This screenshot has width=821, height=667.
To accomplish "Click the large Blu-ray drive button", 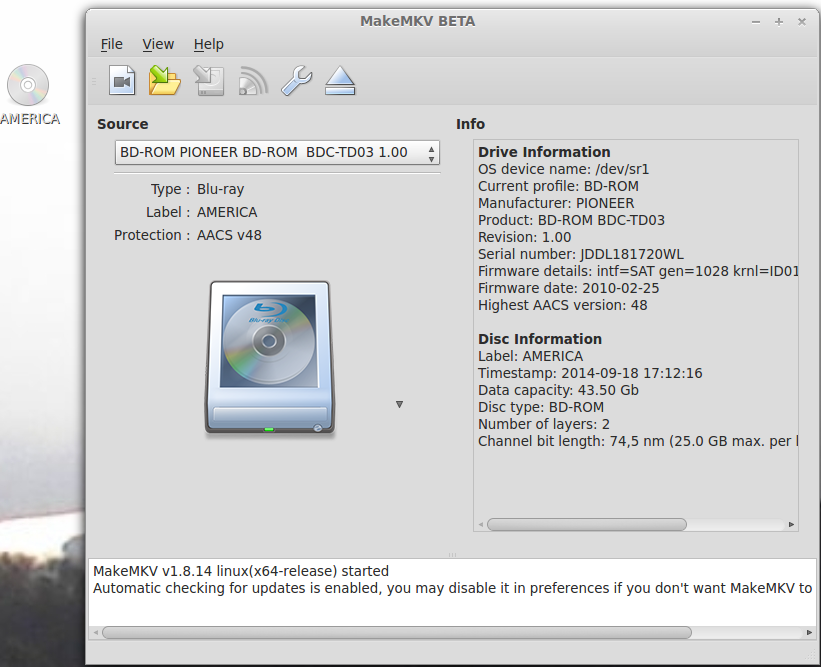I will click(270, 358).
